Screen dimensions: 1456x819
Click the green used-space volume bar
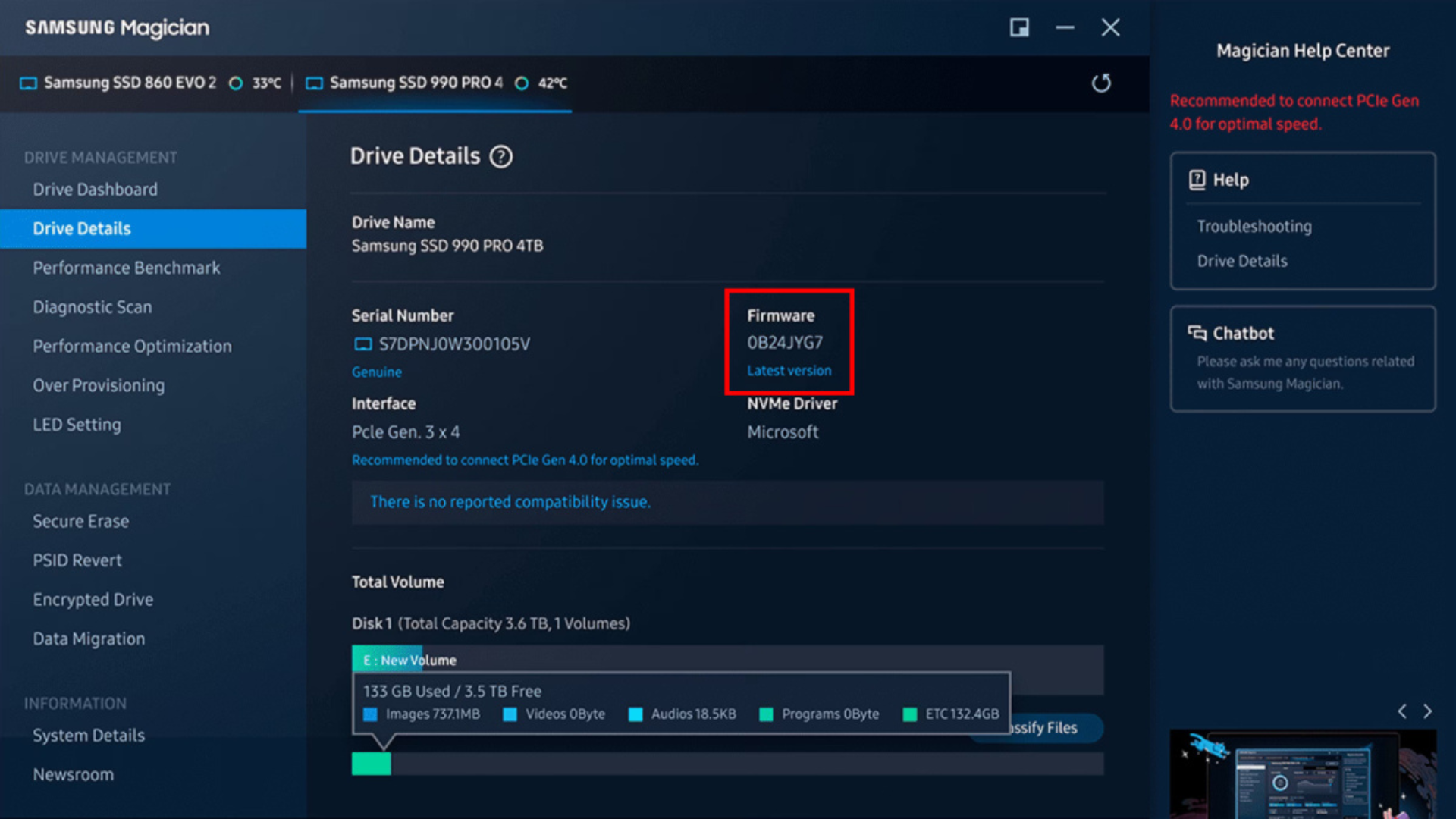point(371,764)
